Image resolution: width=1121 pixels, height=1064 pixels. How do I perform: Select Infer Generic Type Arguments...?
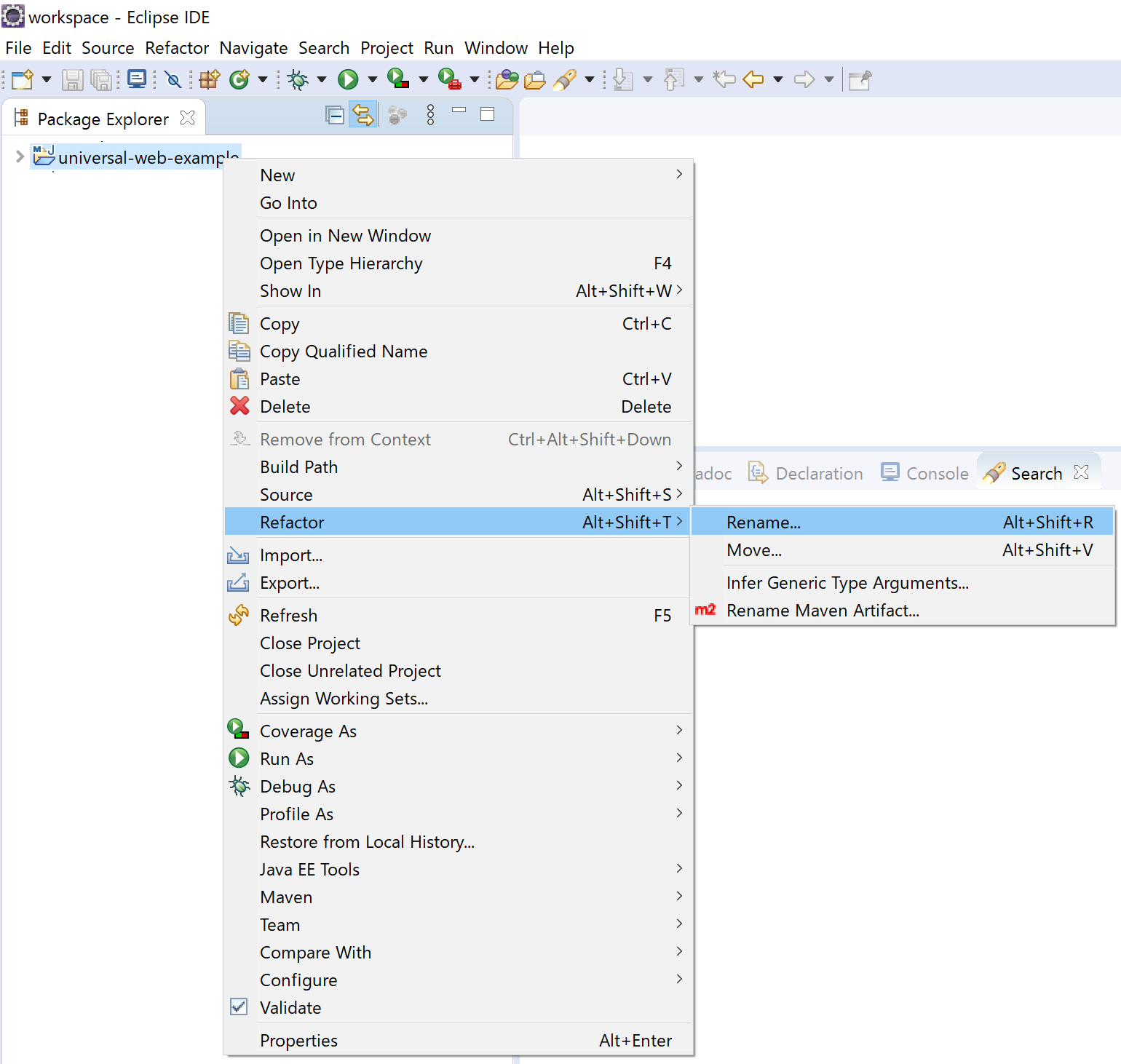coord(903,582)
